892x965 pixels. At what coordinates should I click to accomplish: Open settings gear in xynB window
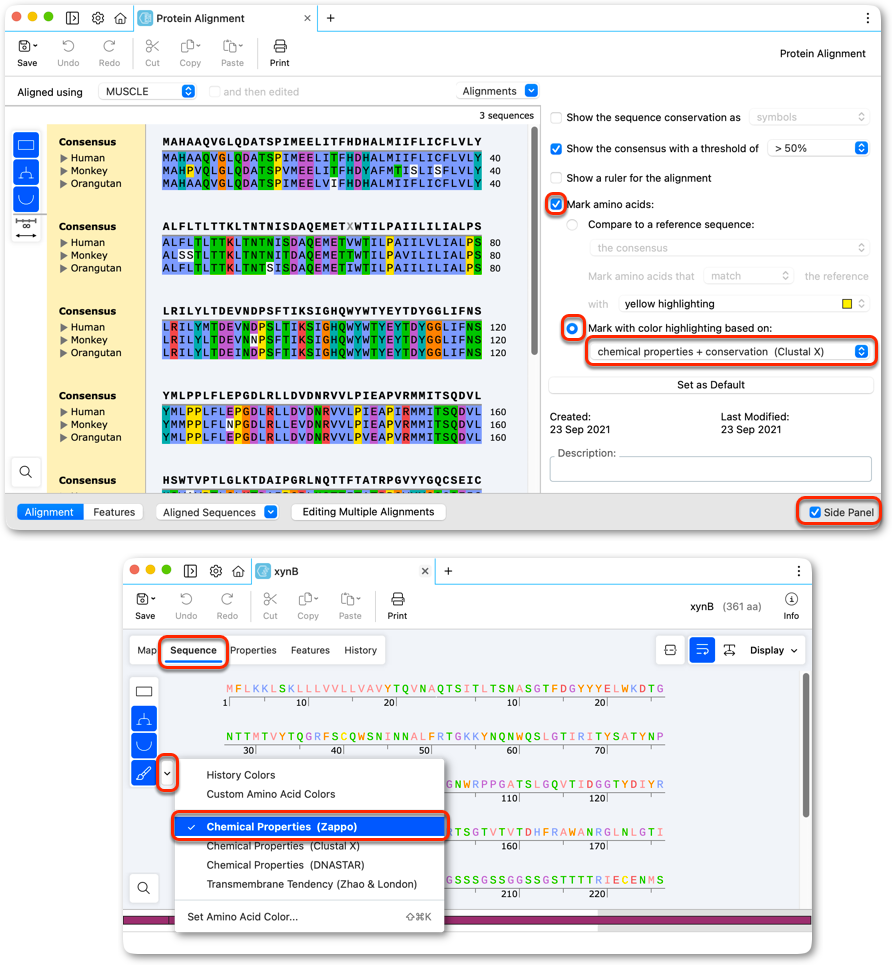215,571
